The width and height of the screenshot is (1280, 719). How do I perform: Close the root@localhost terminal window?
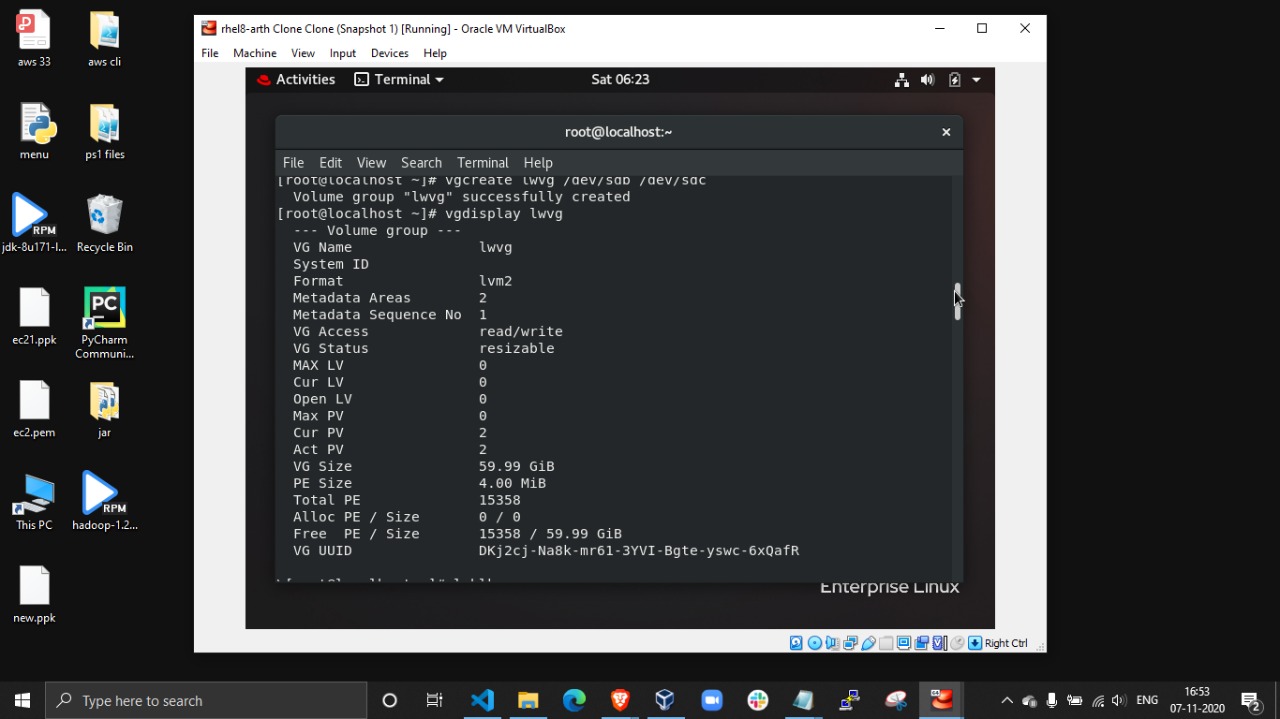pyautogui.click(x=946, y=132)
